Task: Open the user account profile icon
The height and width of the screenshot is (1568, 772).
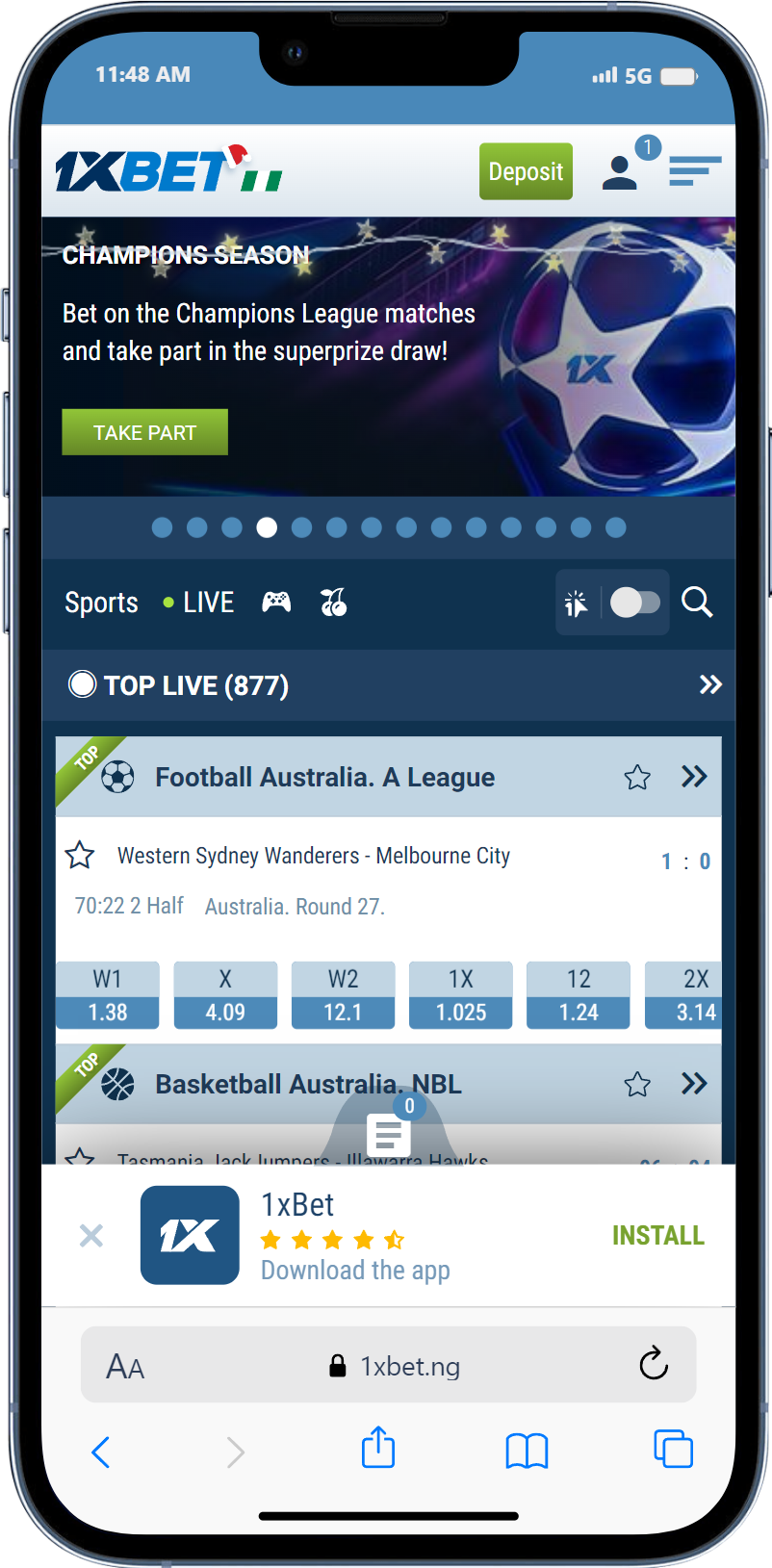Action: pyautogui.click(x=620, y=172)
